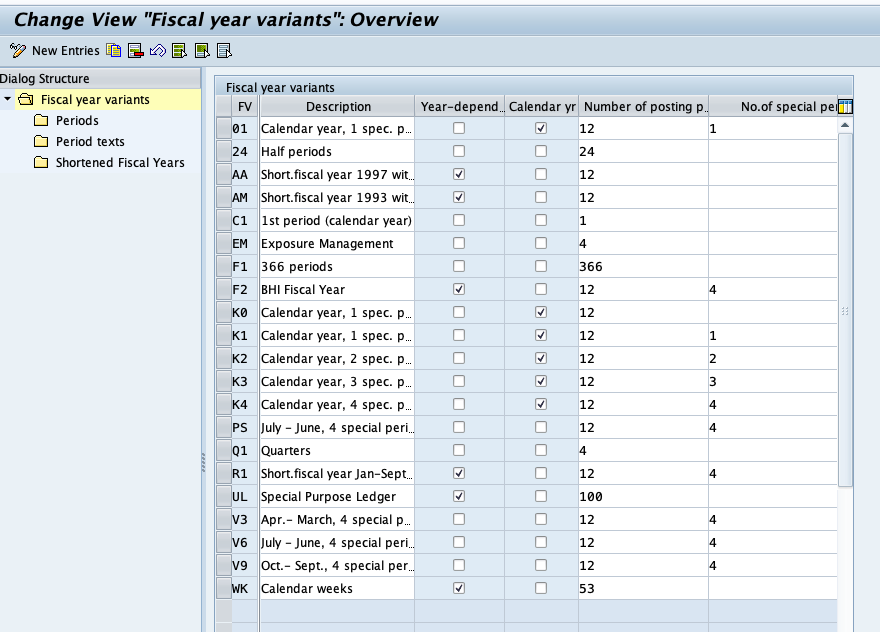Open the Fiscal year variants folder
880x632 pixels.
95,99
